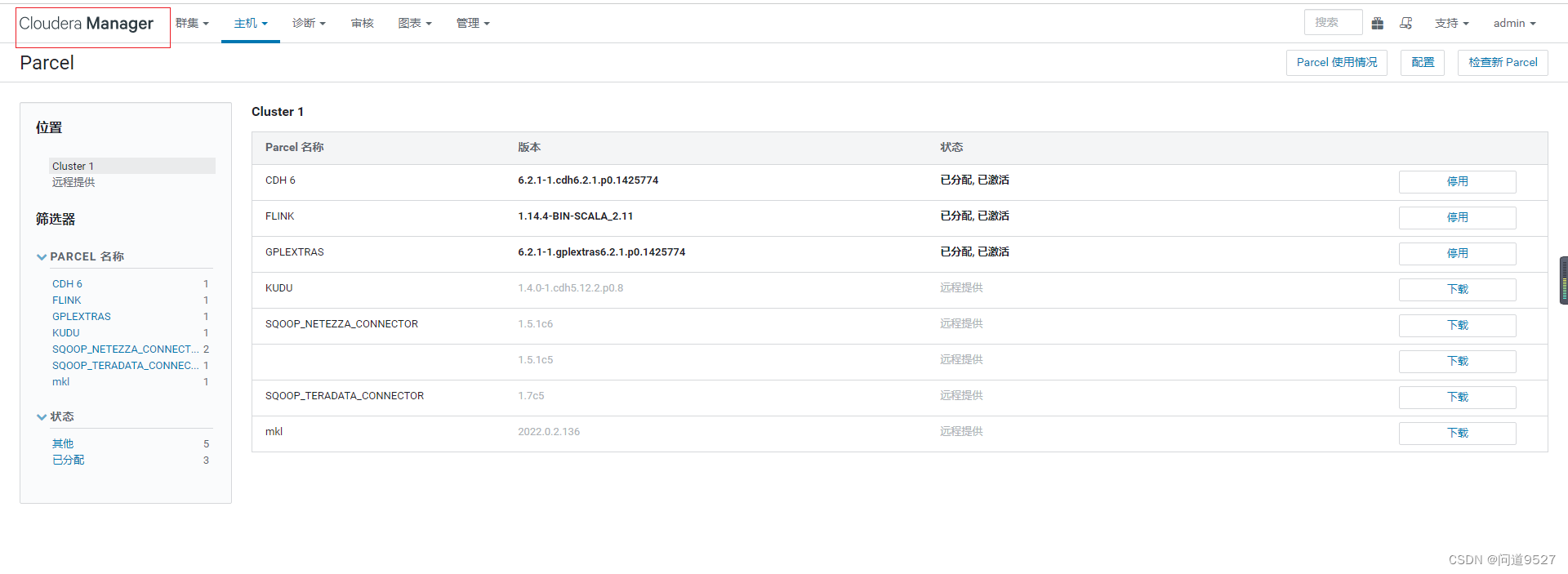Download SQOOP_NETEZZA_CONNECTOR version 1.5.1c6
This screenshot has width=1568, height=574.
[x=1457, y=325]
